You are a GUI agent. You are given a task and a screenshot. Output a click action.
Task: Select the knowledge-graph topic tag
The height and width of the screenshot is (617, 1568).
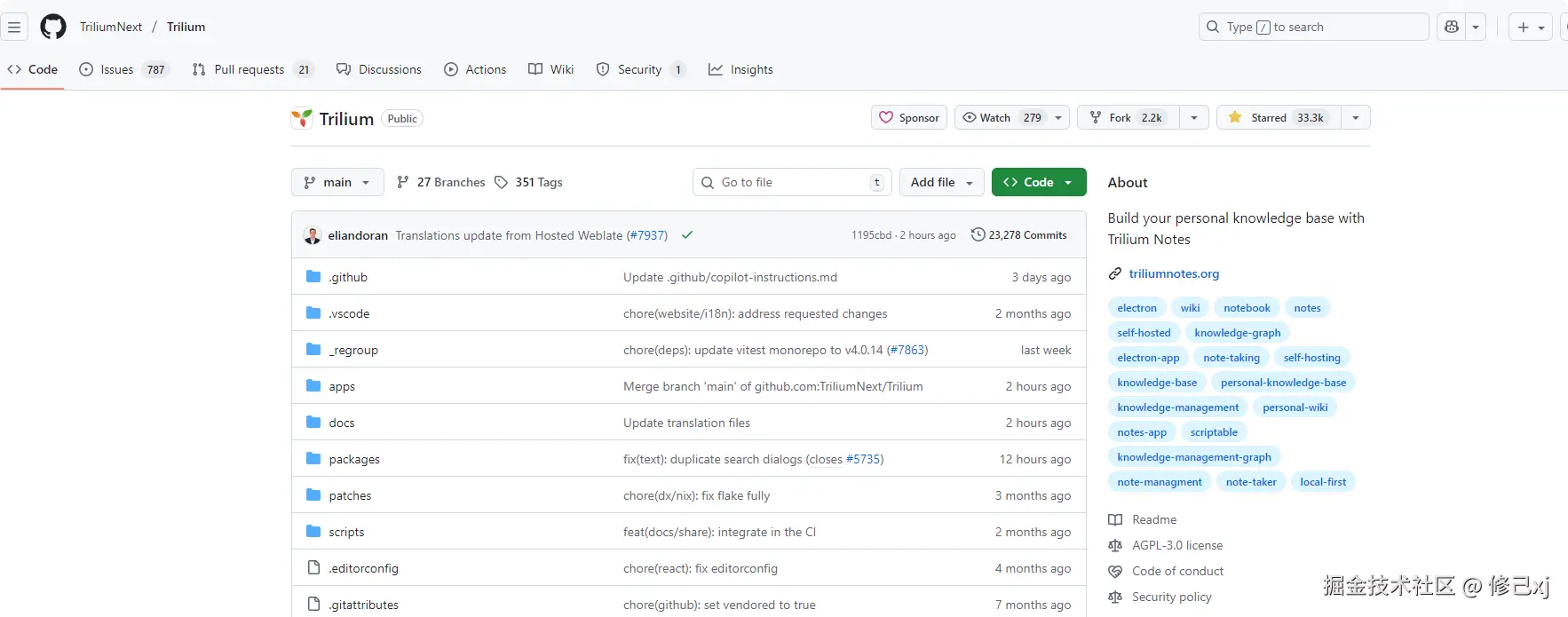[1237, 333]
